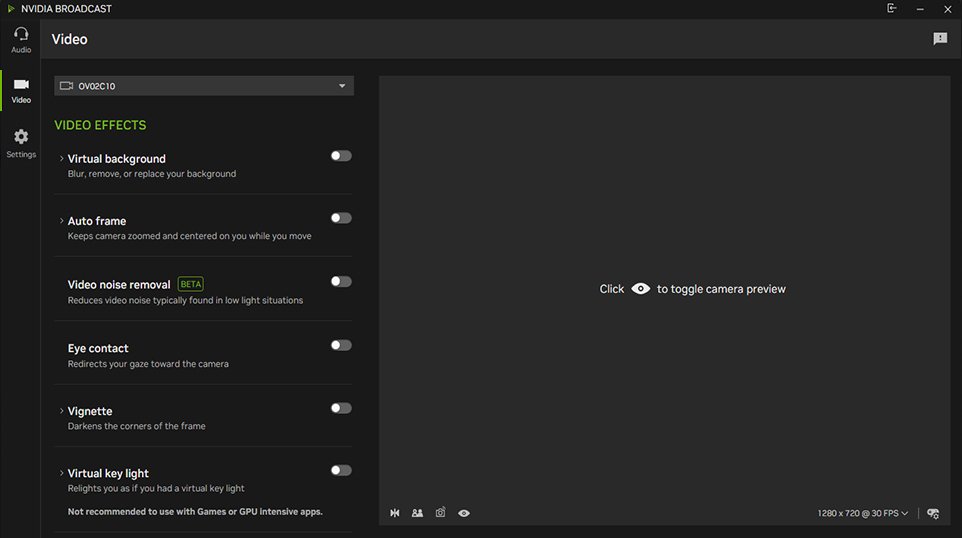
Task: Open the camera settings icon at bottom right
Action: pyautogui.click(x=933, y=513)
